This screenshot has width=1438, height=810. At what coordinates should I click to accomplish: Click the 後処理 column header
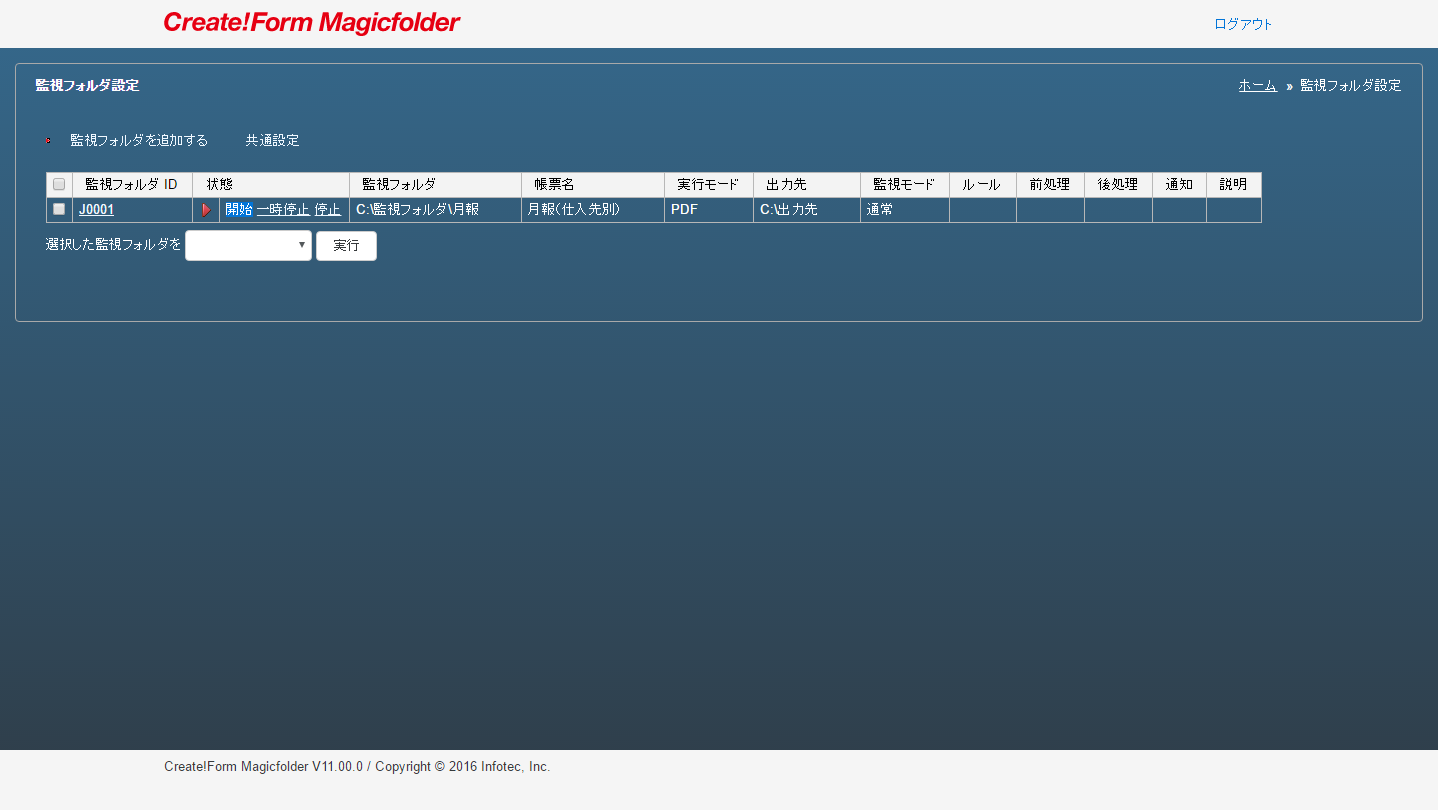tap(1118, 185)
